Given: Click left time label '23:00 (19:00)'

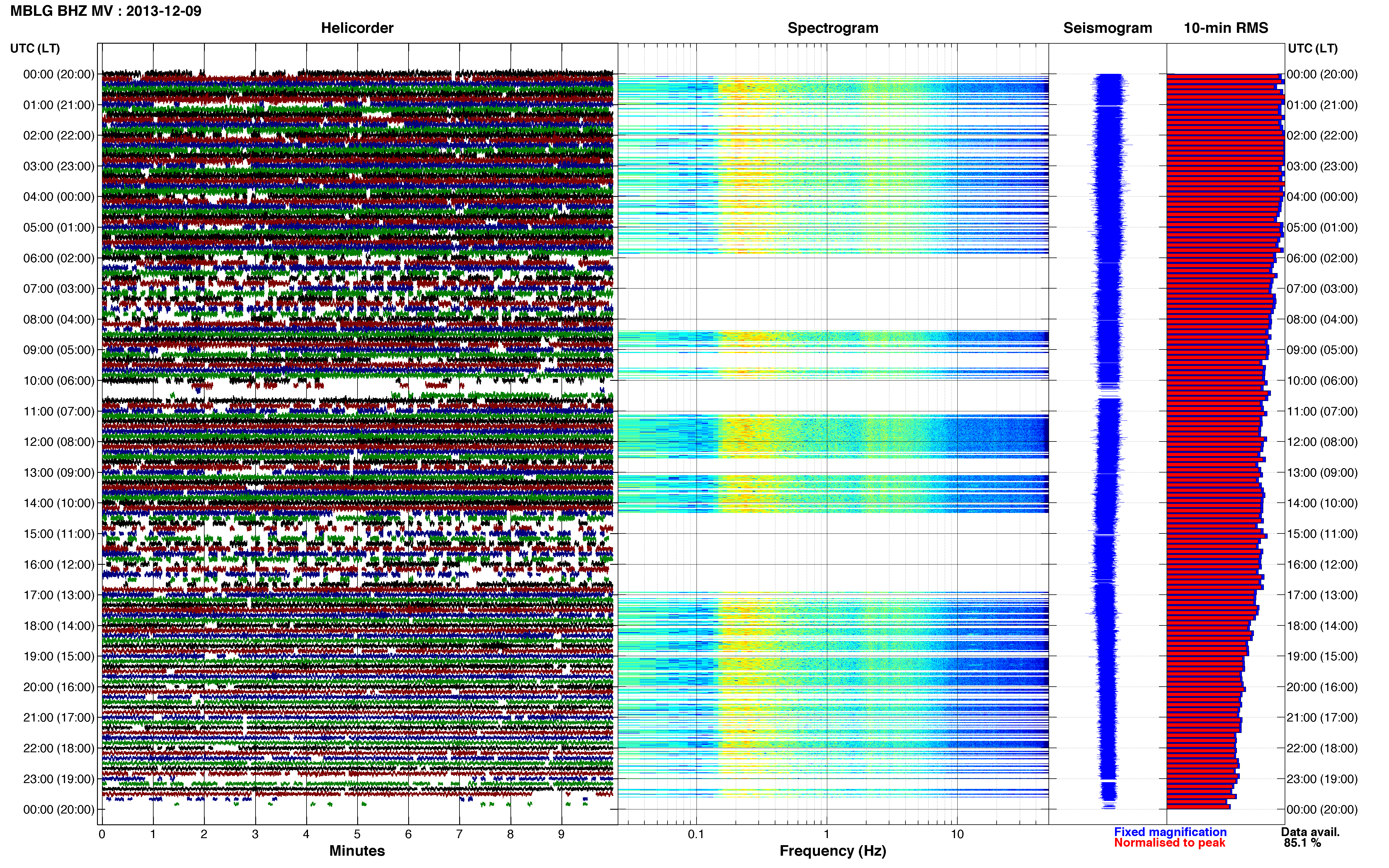Looking at the screenshot, I should tap(59, 779).
